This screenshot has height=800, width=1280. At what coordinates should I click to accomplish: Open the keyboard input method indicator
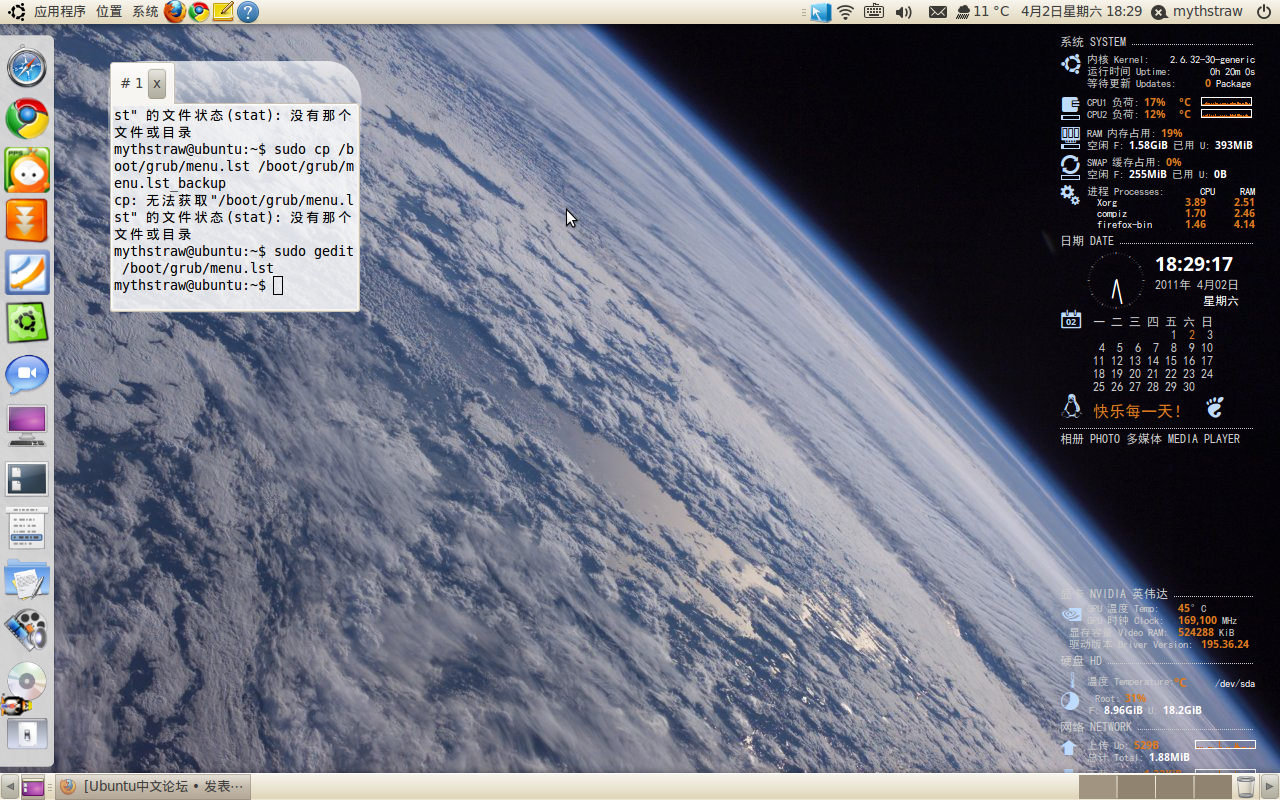pos(874,12)
